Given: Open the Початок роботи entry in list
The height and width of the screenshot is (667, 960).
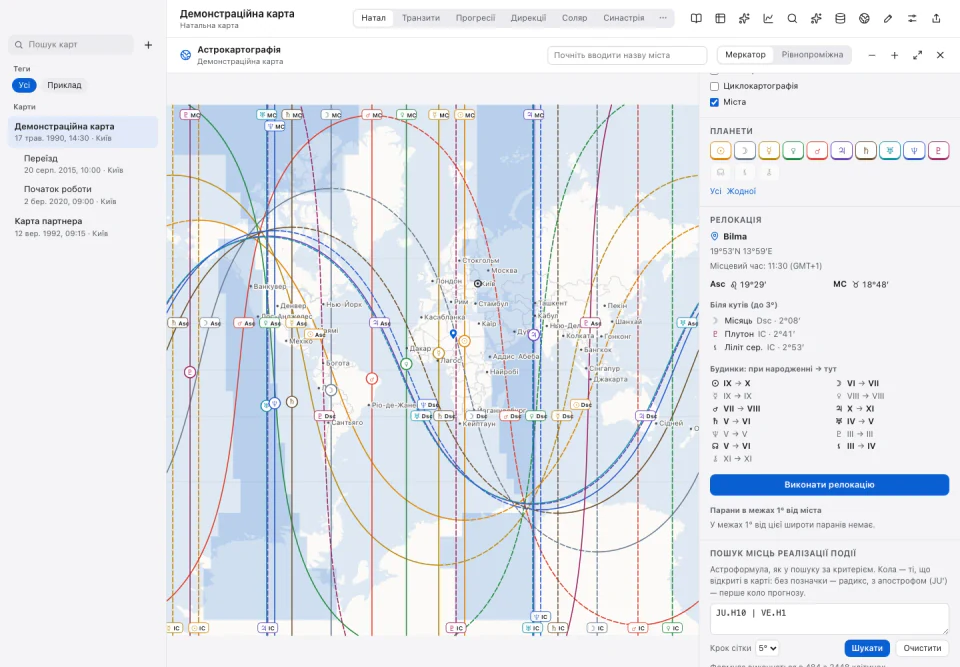Looking at the screenshot, I should coord(83,195).
